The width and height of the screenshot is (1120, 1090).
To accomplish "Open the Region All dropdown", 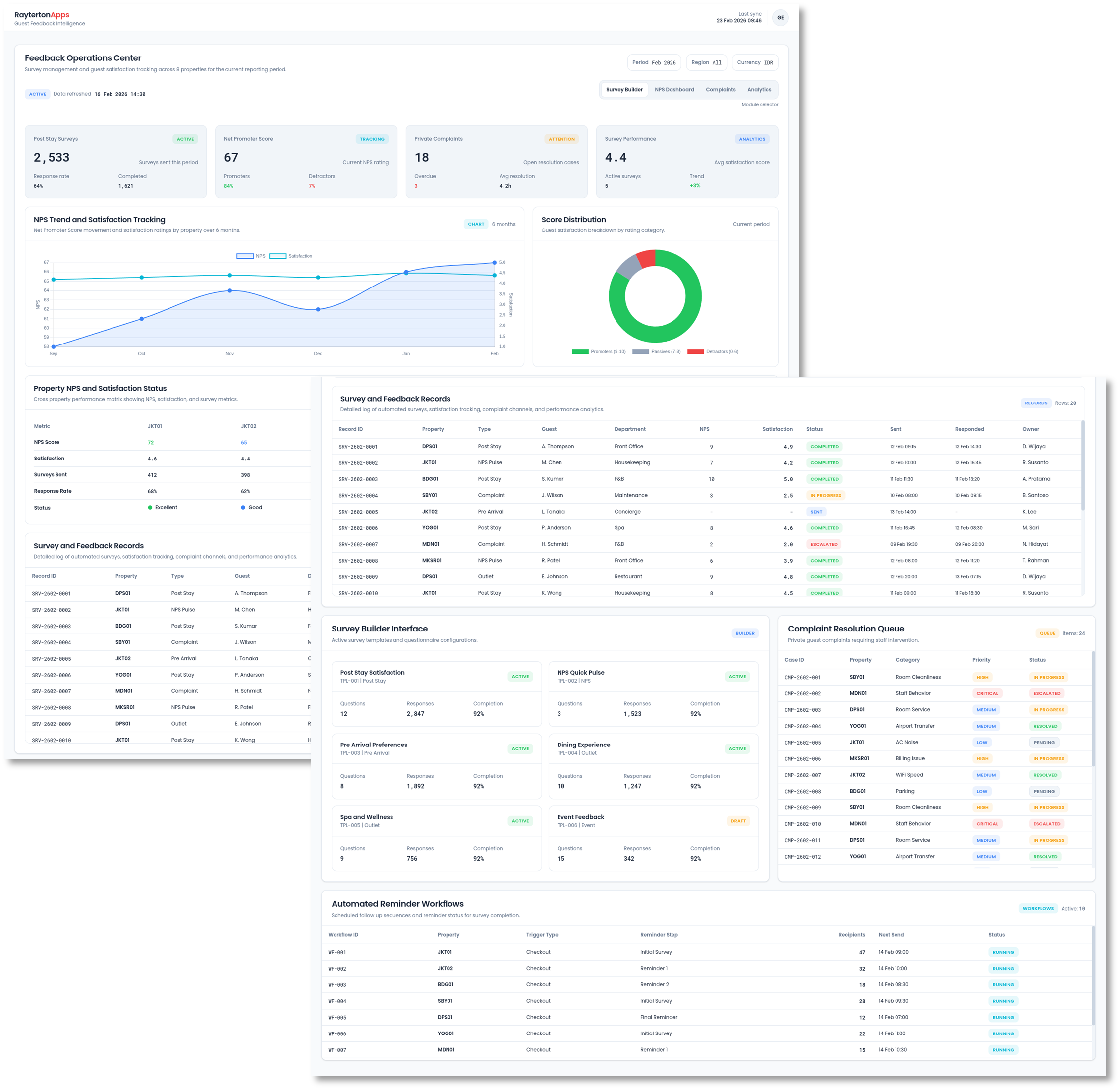I will 706,62.
